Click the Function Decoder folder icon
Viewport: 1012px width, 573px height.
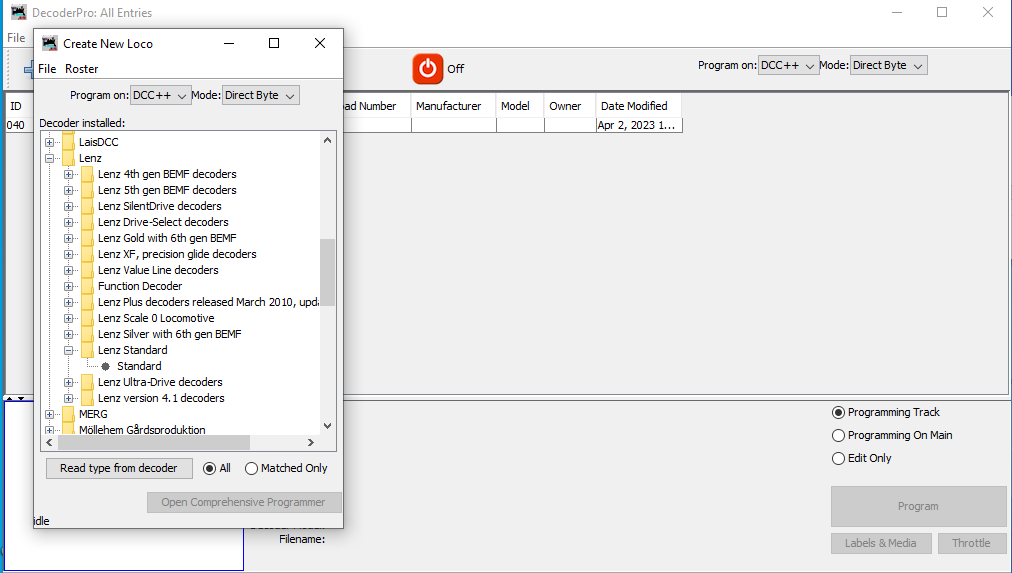click(x=88, y=286)
